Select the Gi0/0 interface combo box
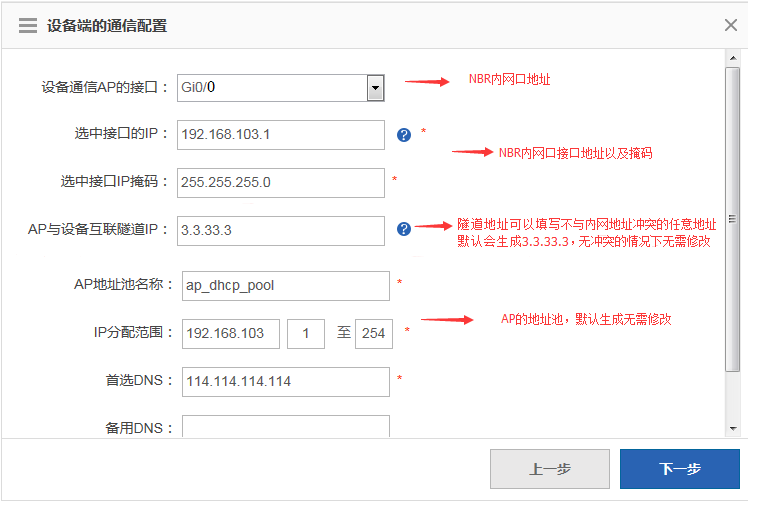This screenshot has height=506, width=773. point(270,88)
